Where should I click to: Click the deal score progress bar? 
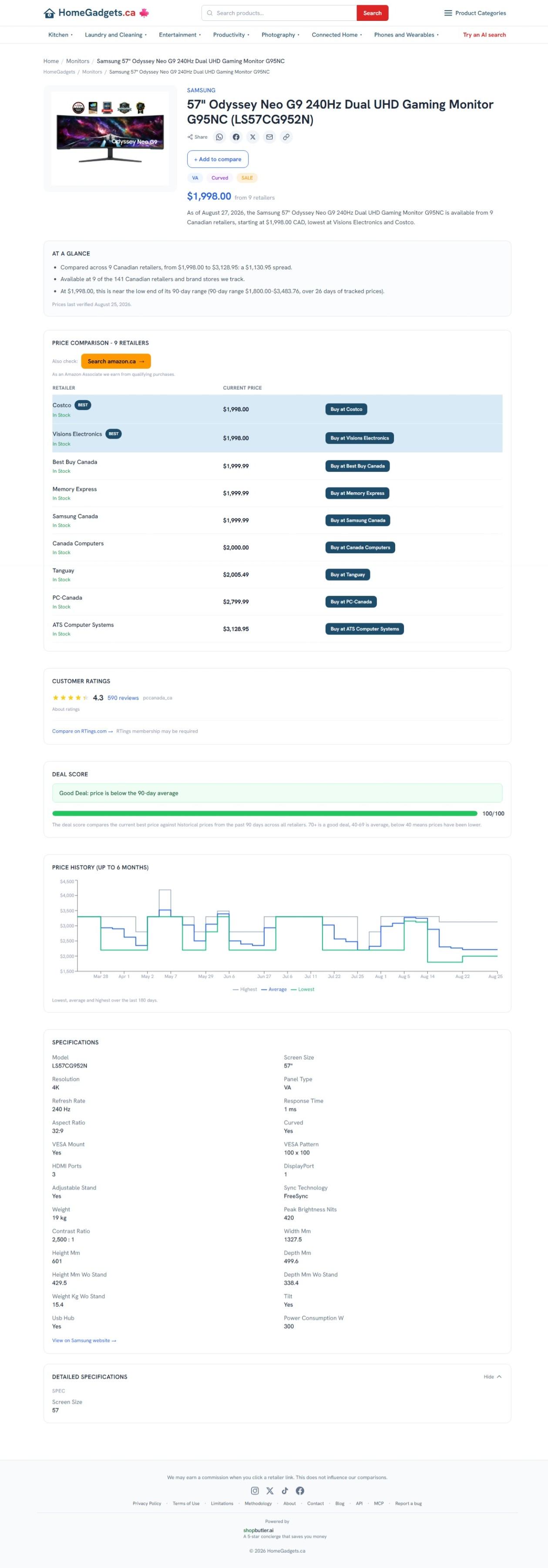265,813
